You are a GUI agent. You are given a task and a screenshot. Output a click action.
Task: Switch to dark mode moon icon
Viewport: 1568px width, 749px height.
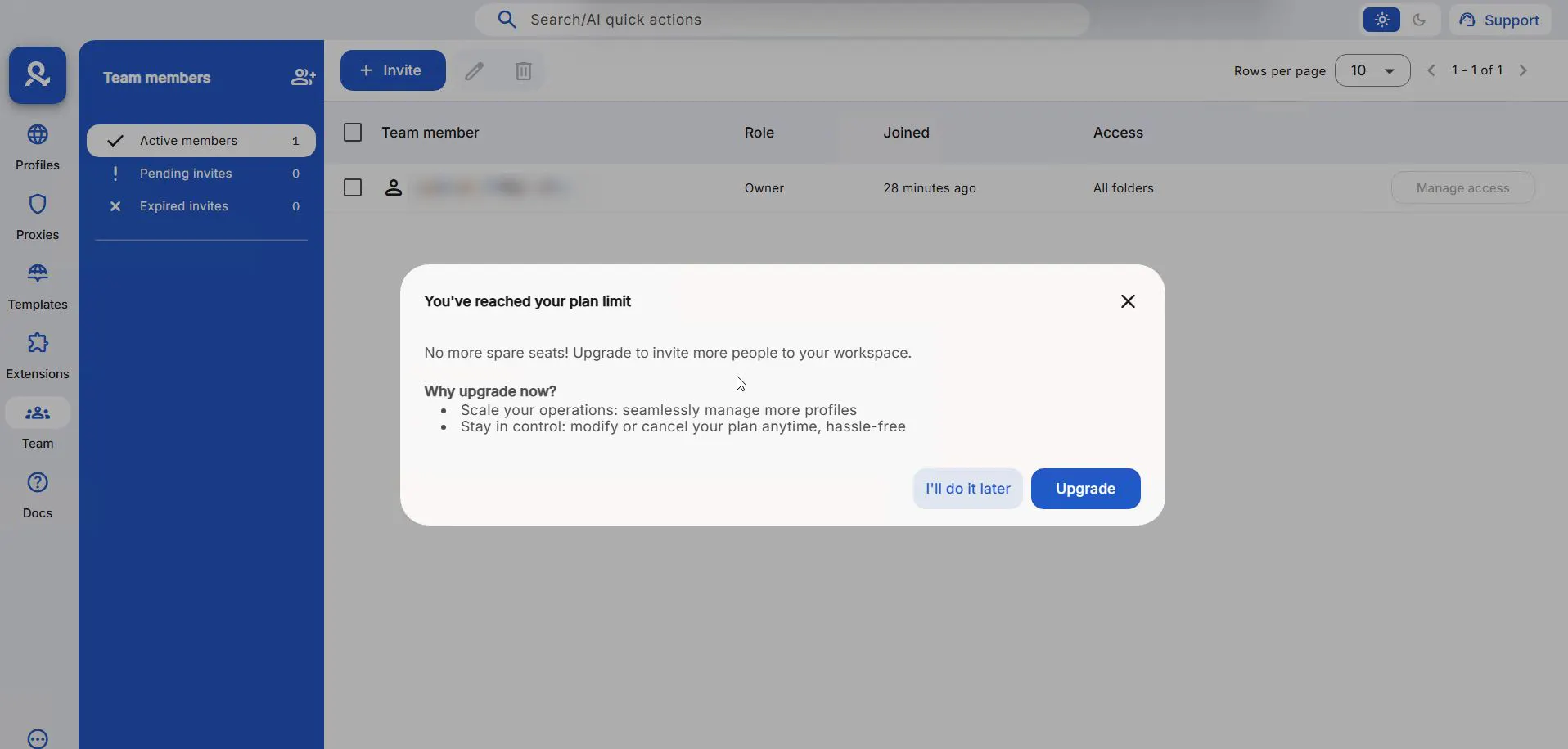pyautogui.click(x=1420, y=20)
